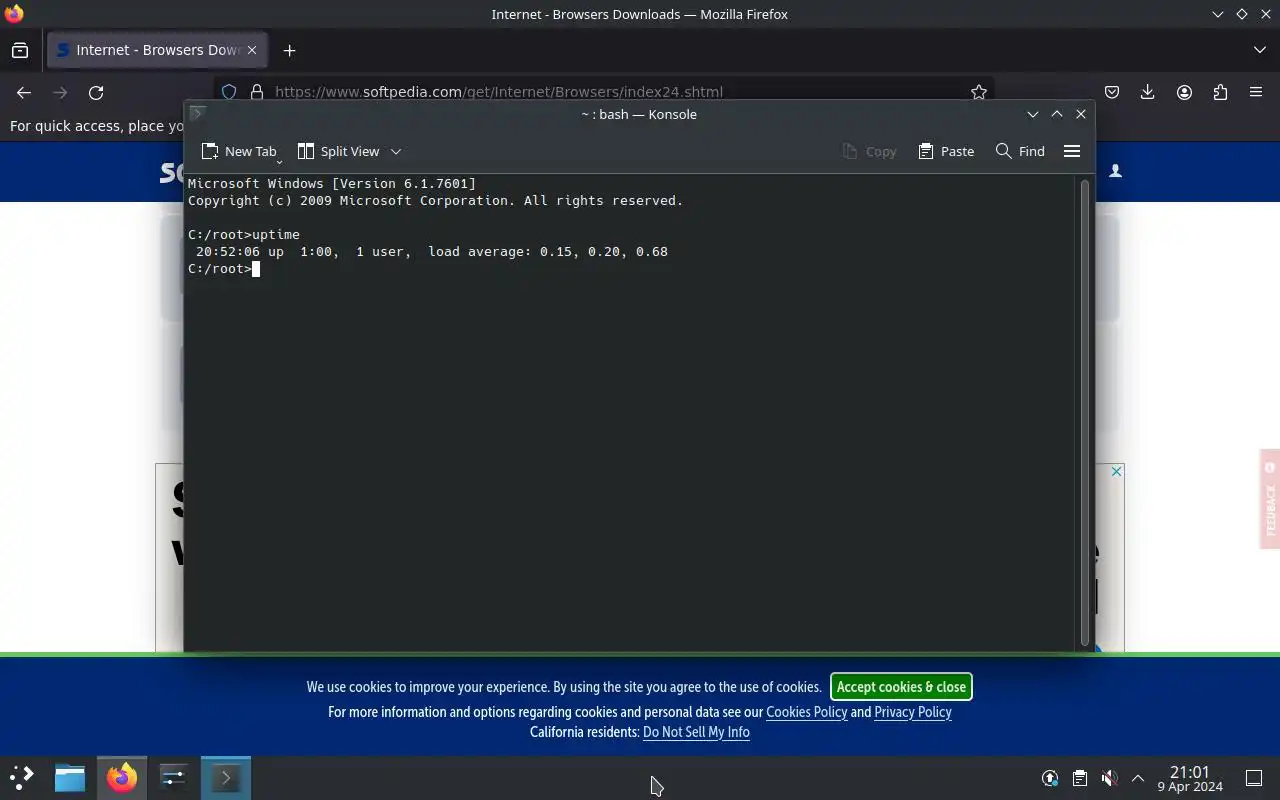The width and height of the screenshot is (1280, 800).
Task: Open a New Tab in Konsole
Action: click(238, 151)
